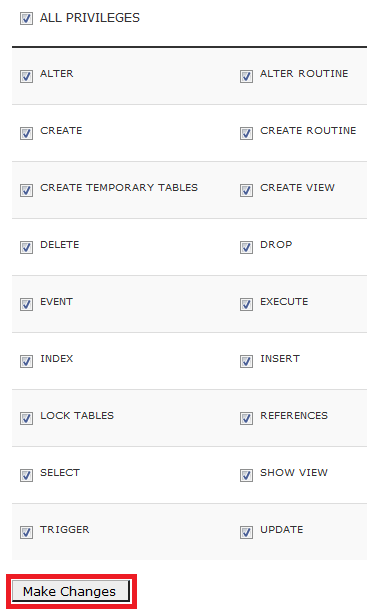Image resolution: width=367 pixels, height=613 pixels.
Task: Disable the DELETE privilege
Action: click(26, 247)
